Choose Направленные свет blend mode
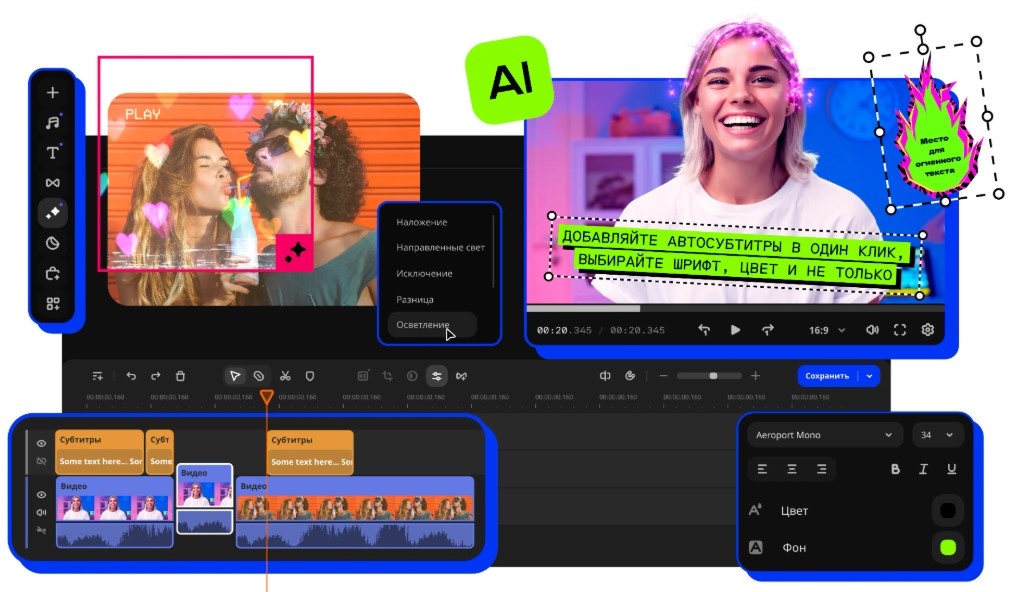 click(440, 247)
